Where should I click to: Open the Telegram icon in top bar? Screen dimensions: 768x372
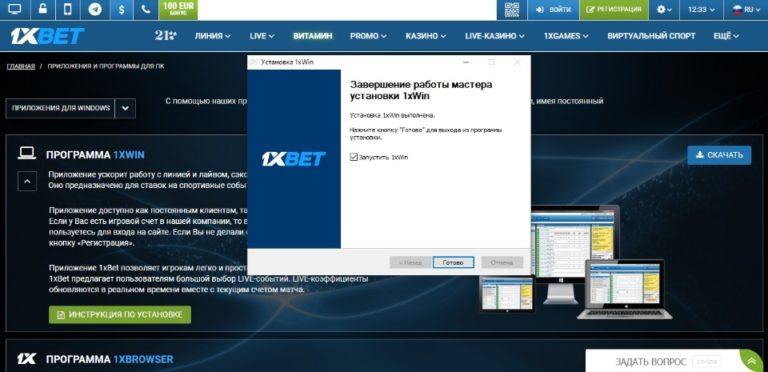[x=95, y=9]
